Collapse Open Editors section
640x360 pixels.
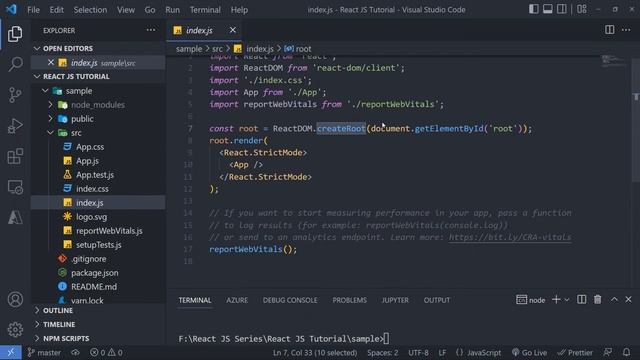(98, 49)
